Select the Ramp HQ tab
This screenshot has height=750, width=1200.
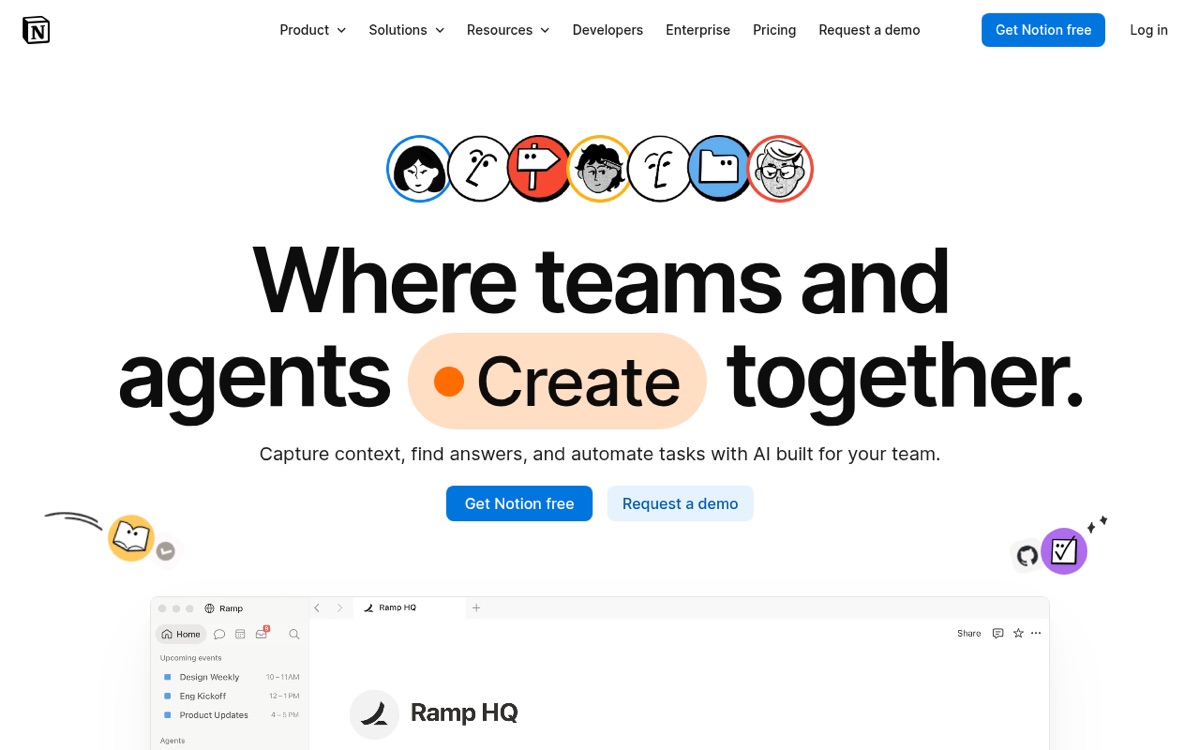tap(409, 608)
